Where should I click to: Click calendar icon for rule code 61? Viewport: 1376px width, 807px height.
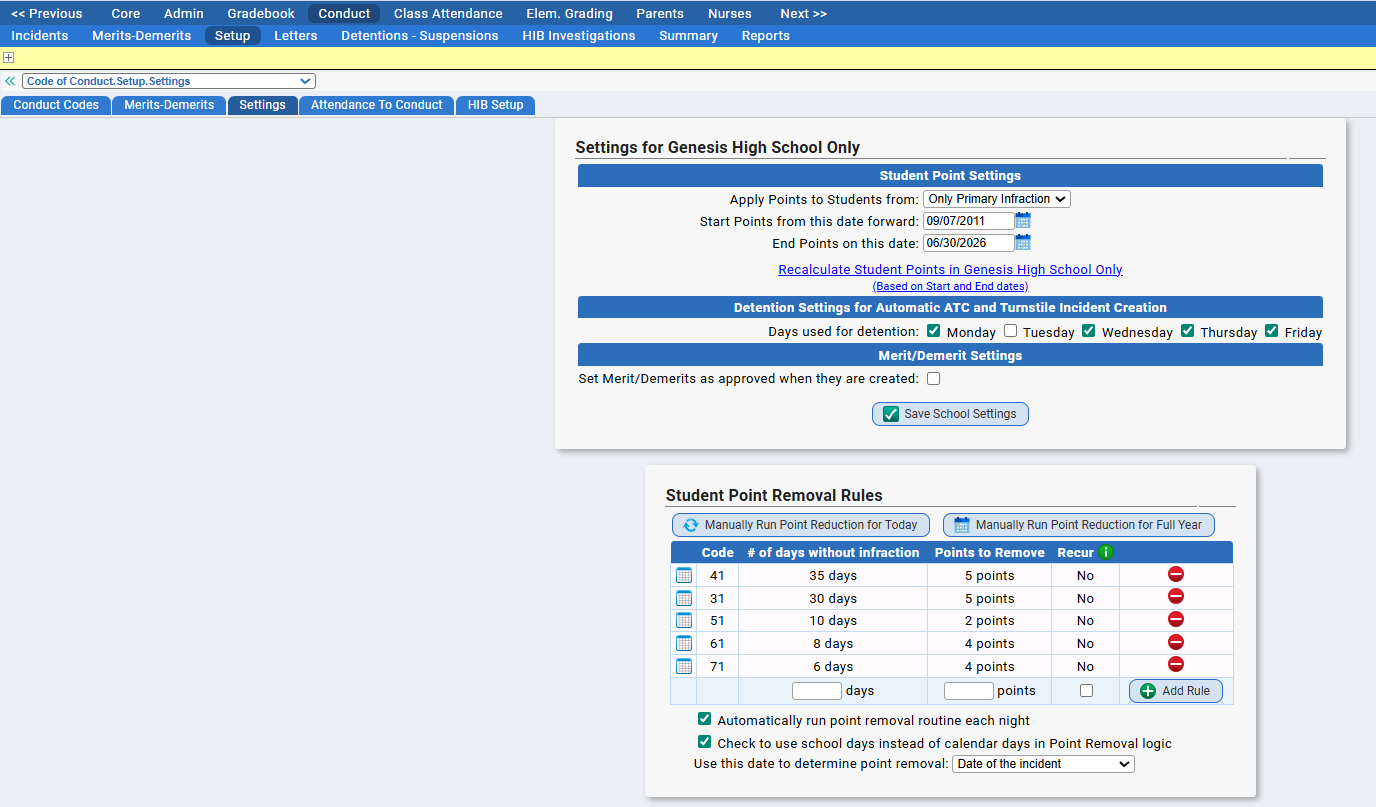point(684,643)
